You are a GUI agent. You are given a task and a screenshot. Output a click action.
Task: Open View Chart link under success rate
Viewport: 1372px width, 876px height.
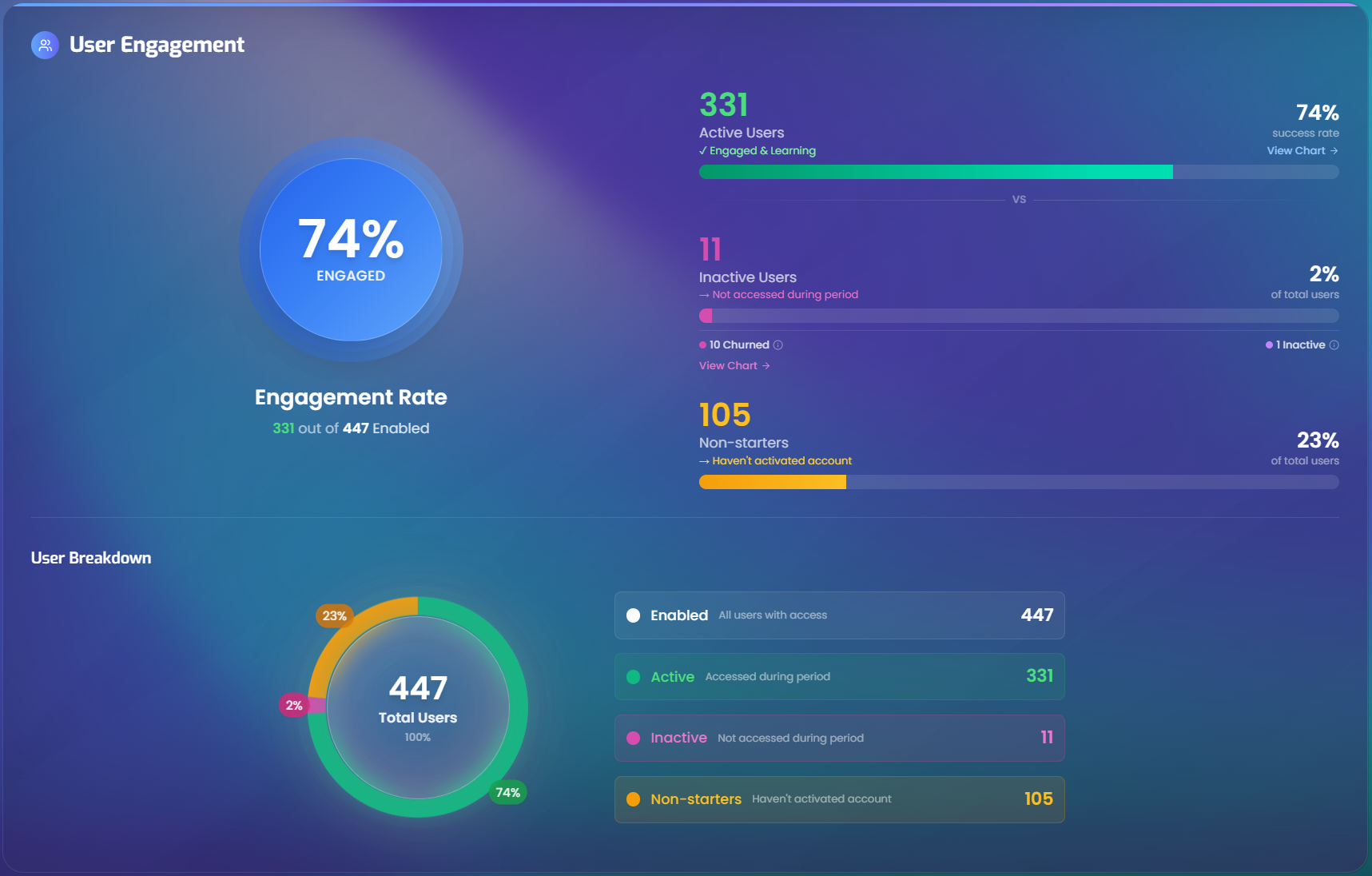tap(1302, 150)
